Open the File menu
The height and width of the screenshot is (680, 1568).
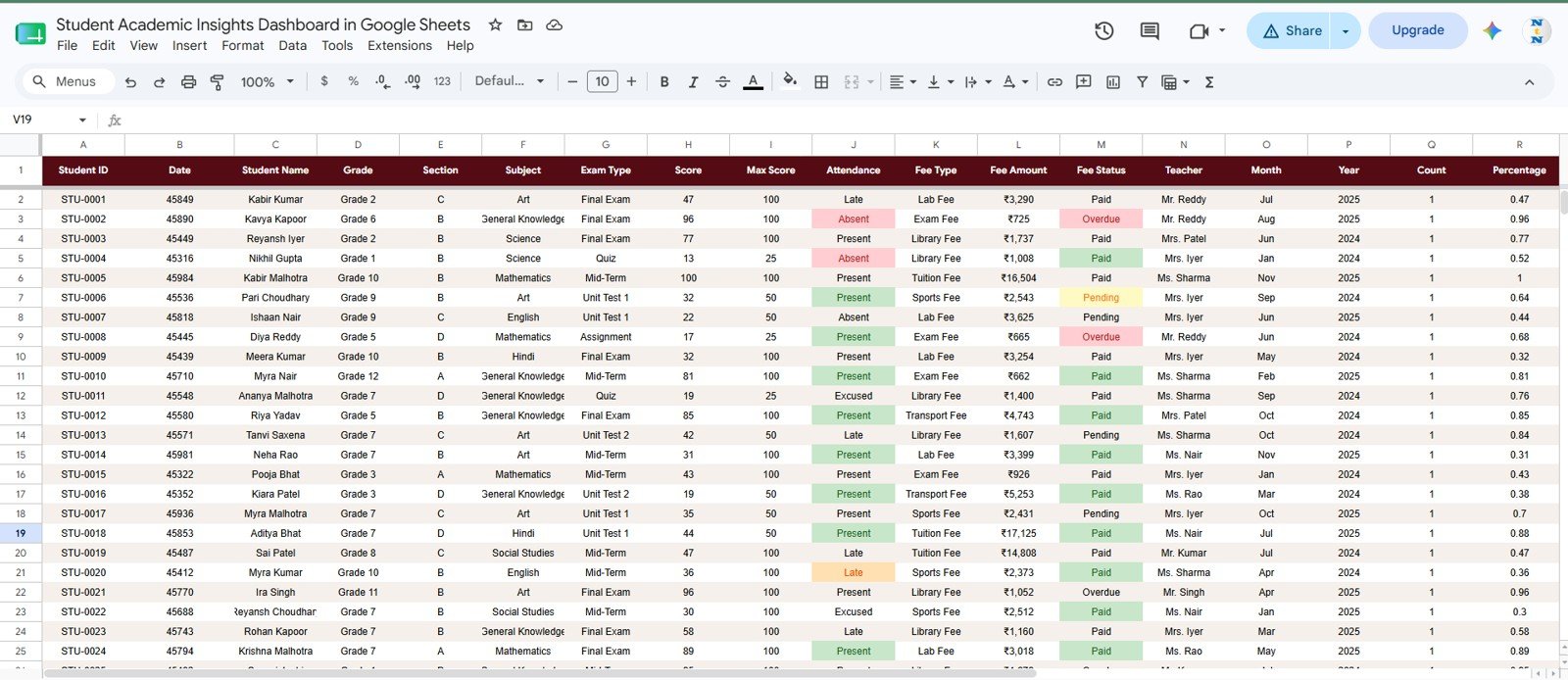pyautogui.click(x=68, y=45)
